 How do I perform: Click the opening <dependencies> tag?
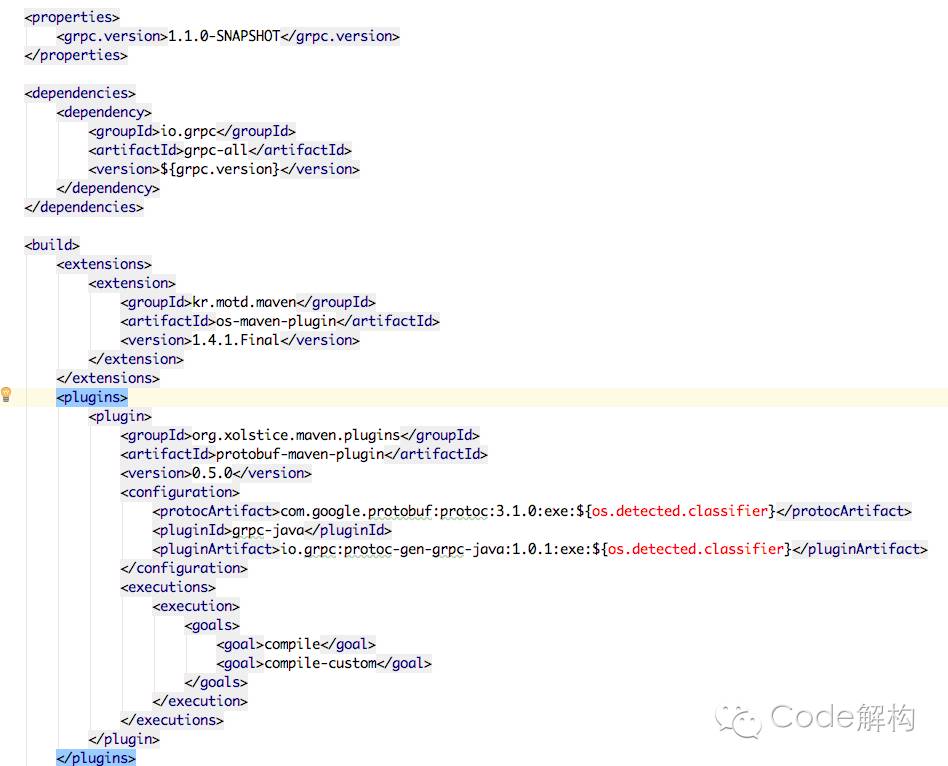click(x=80, y=93)
